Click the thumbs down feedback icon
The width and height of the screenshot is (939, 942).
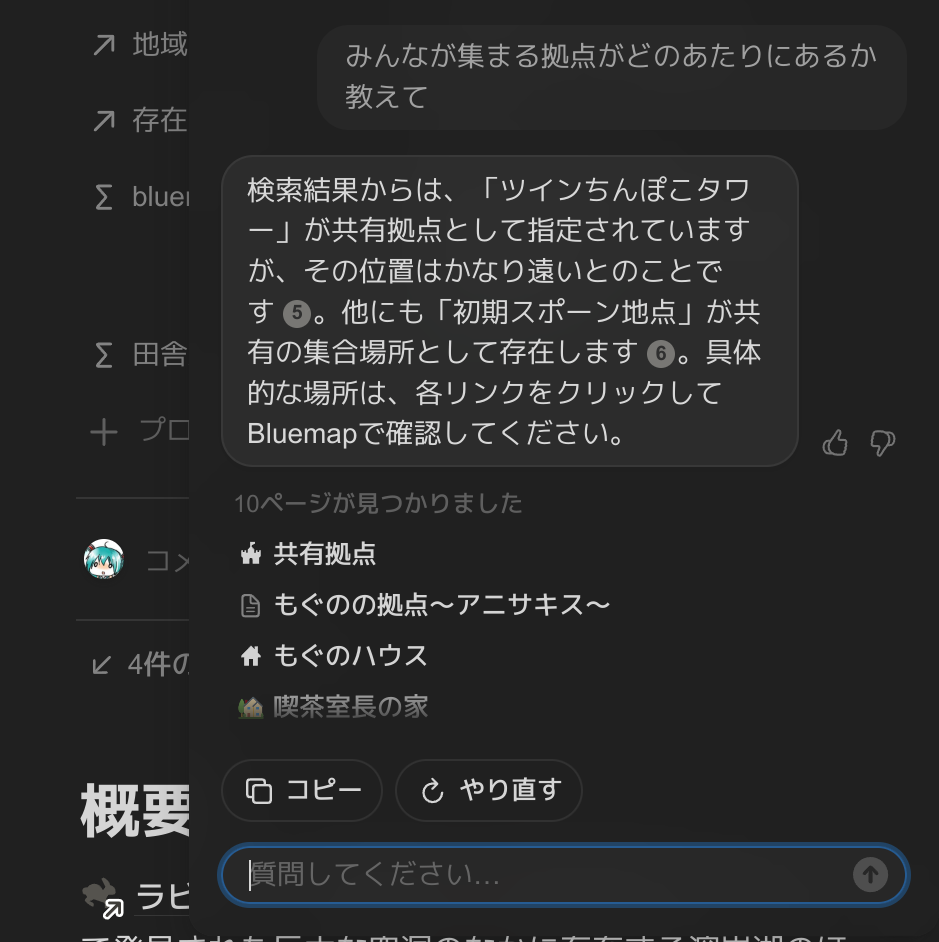coord(882,443)
